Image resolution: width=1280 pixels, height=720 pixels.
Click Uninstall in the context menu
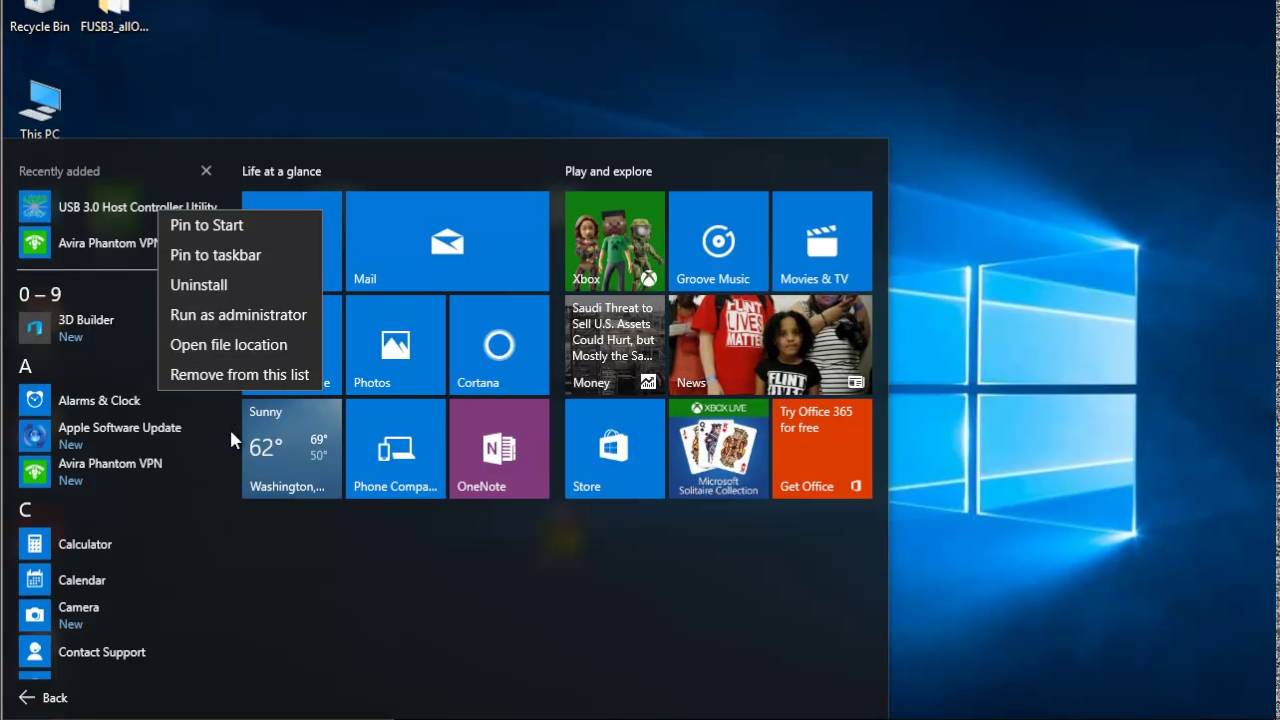(x=240, y=285)
